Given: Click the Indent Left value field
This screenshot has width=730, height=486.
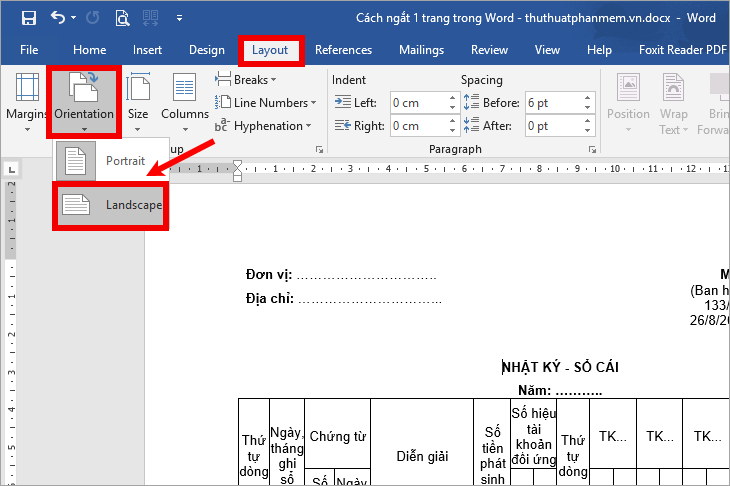Looking at the screenshot, I should [x=419, y=102].
